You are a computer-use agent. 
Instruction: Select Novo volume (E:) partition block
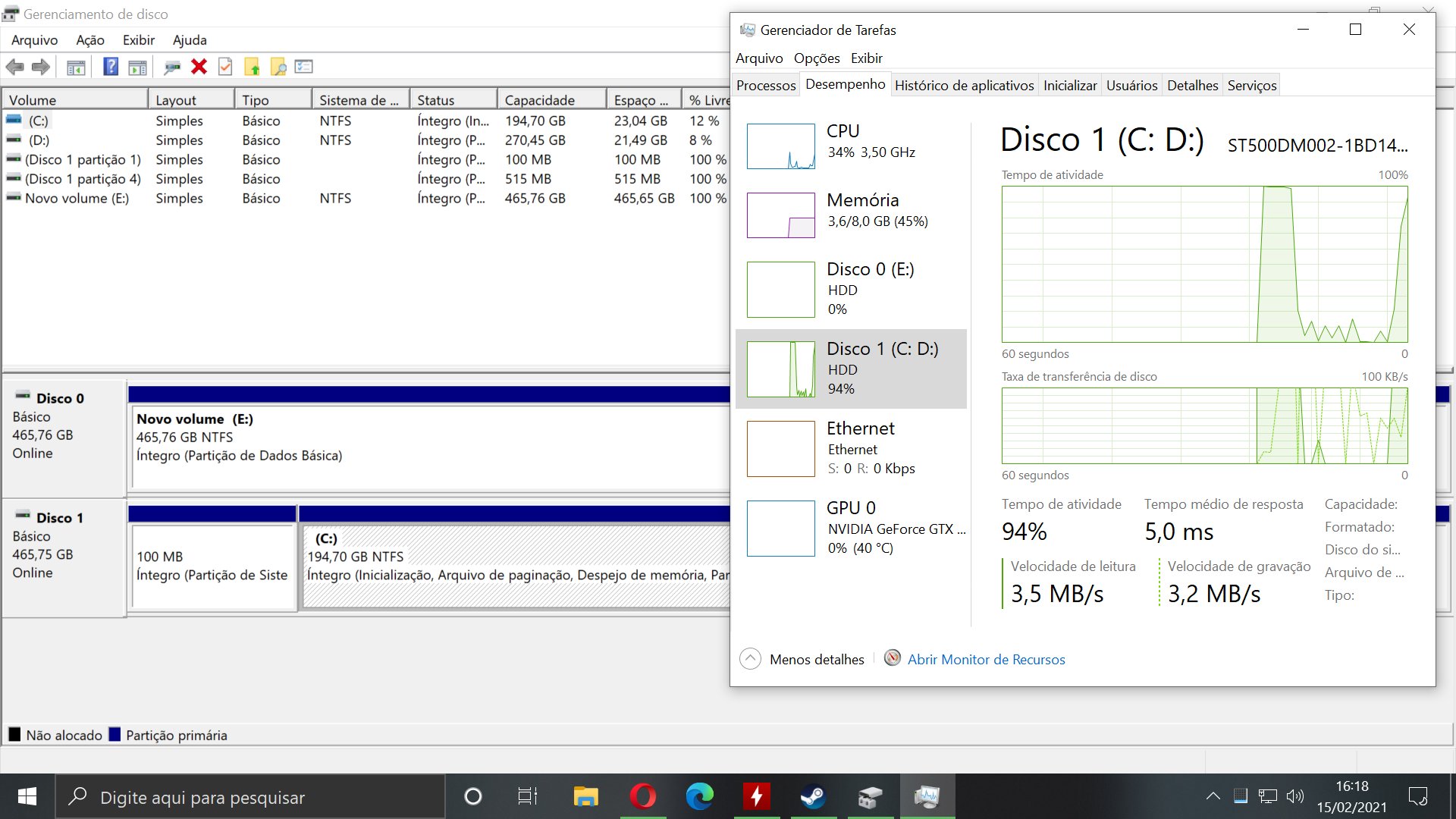(x=429, y=446)
